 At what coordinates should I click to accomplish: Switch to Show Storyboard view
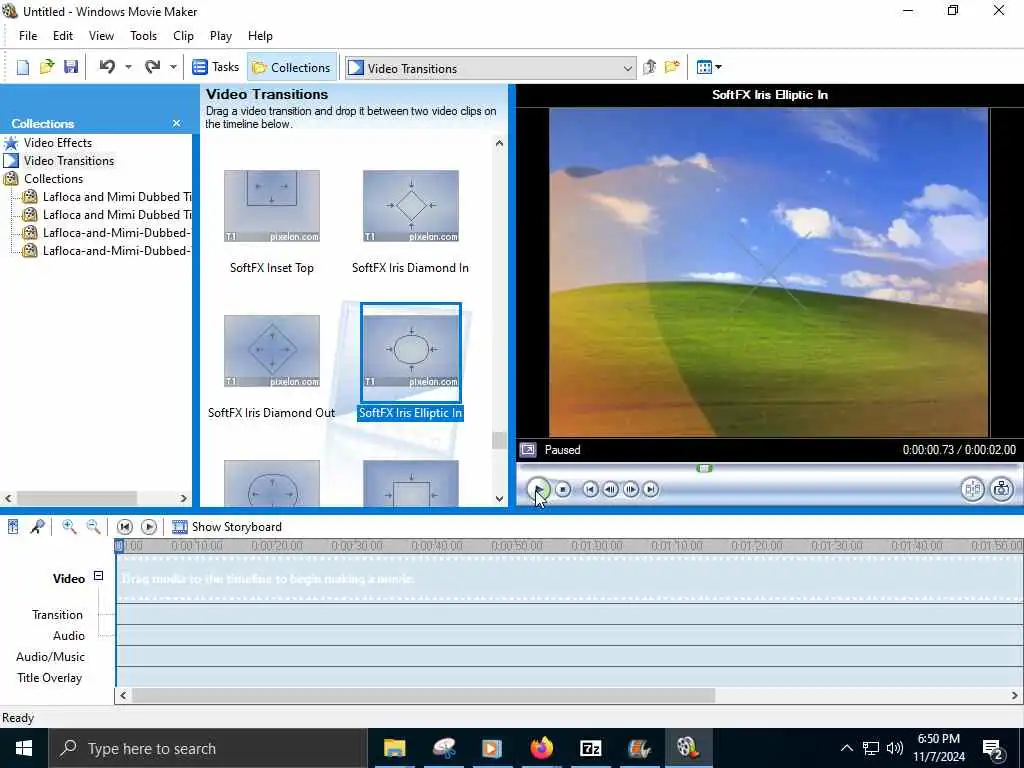(227, 527)
